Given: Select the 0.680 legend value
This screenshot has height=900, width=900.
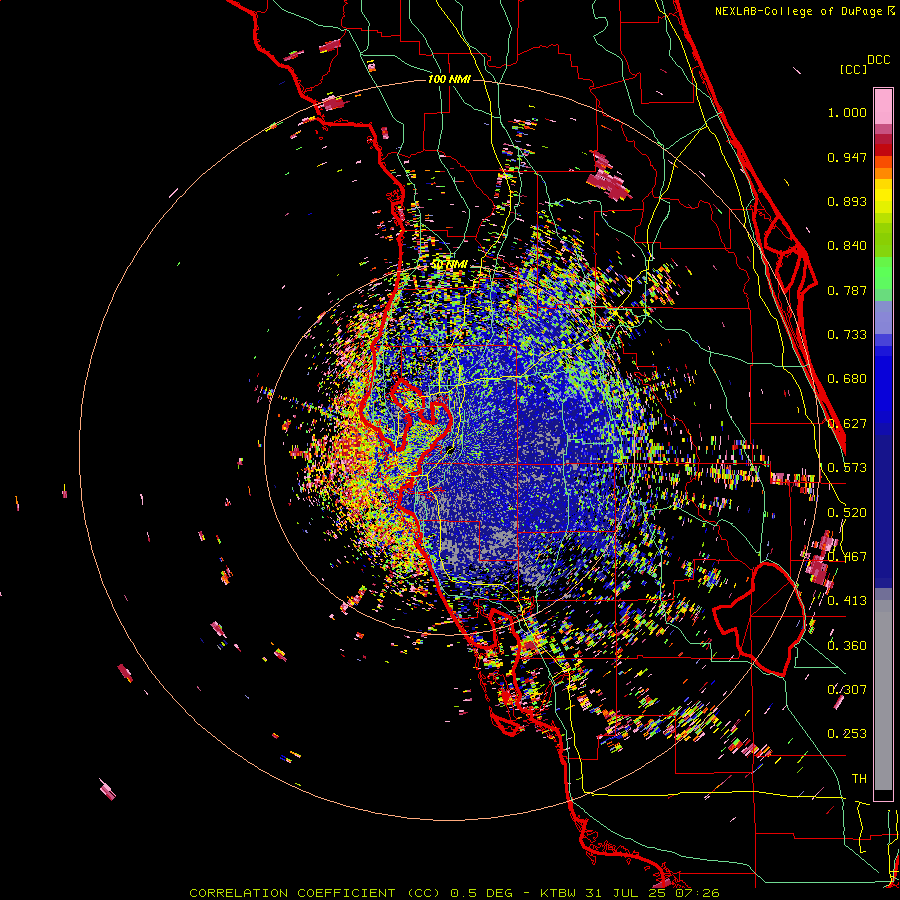Looking at the screenshot, I should point(847,379).
